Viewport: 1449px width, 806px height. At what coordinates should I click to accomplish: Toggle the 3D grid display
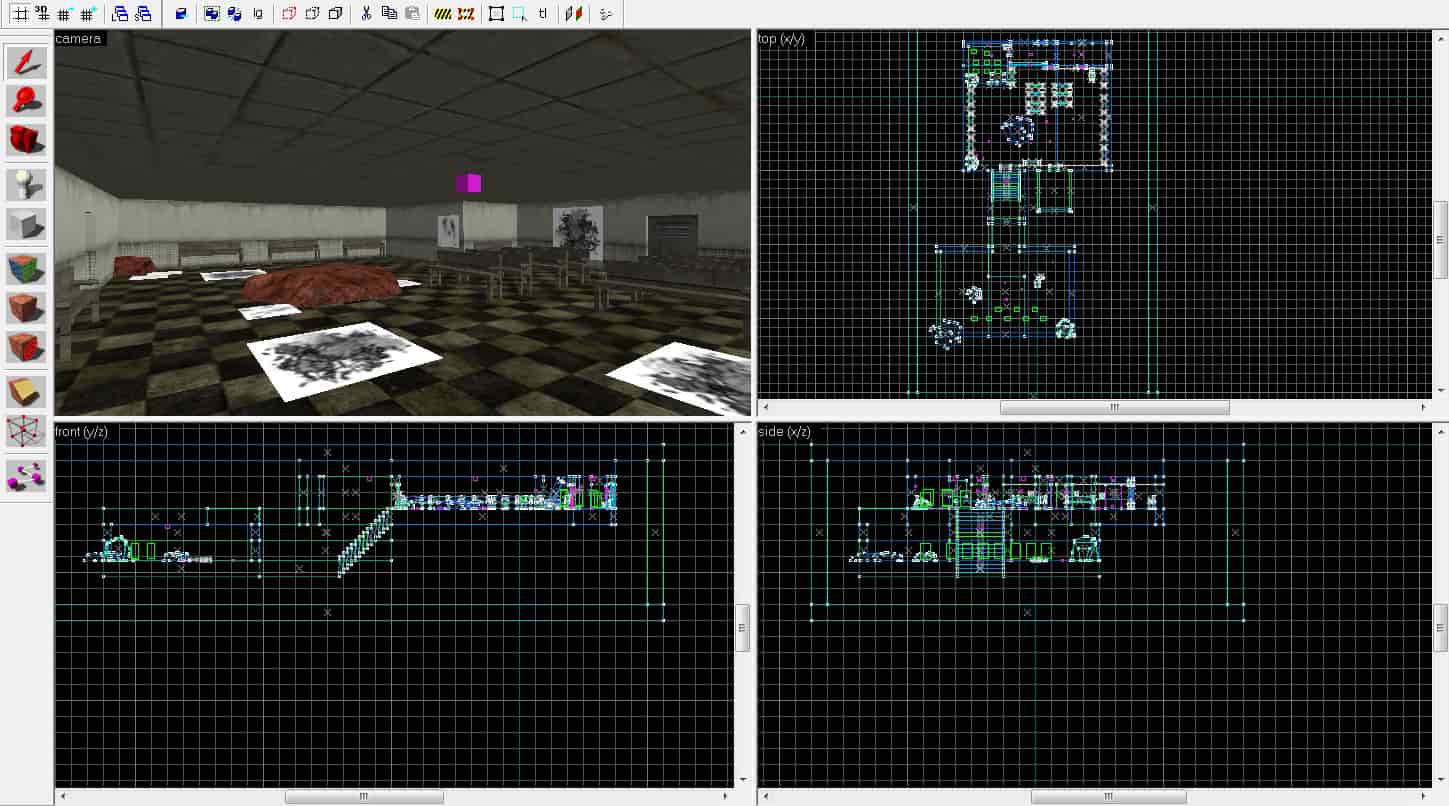coord(42,14)
